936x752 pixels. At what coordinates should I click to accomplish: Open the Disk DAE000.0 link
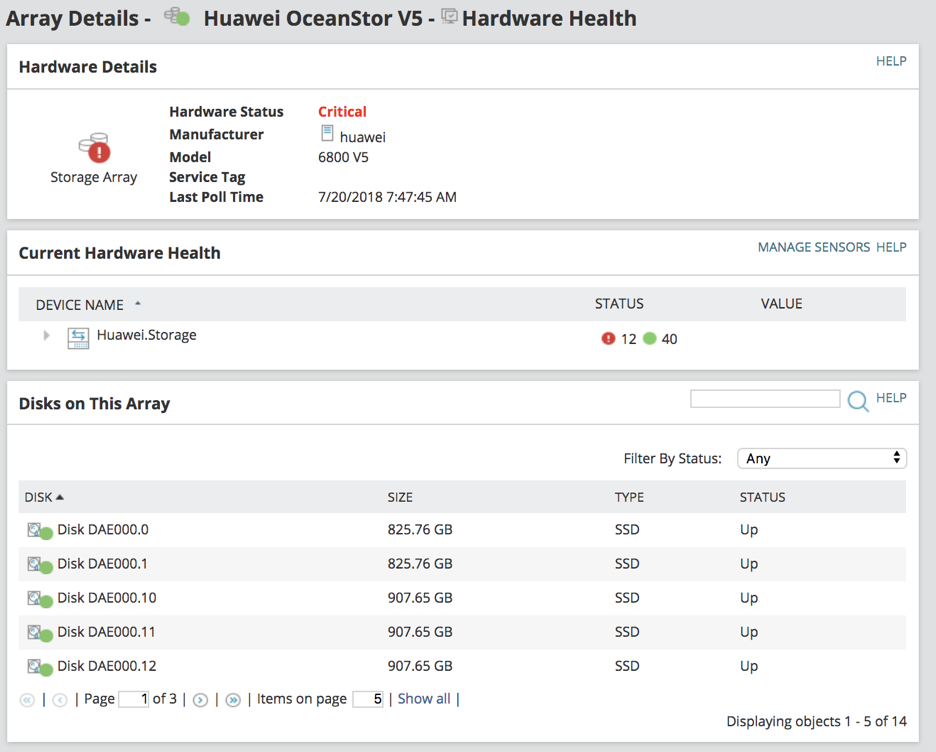(x=103, y=529)
